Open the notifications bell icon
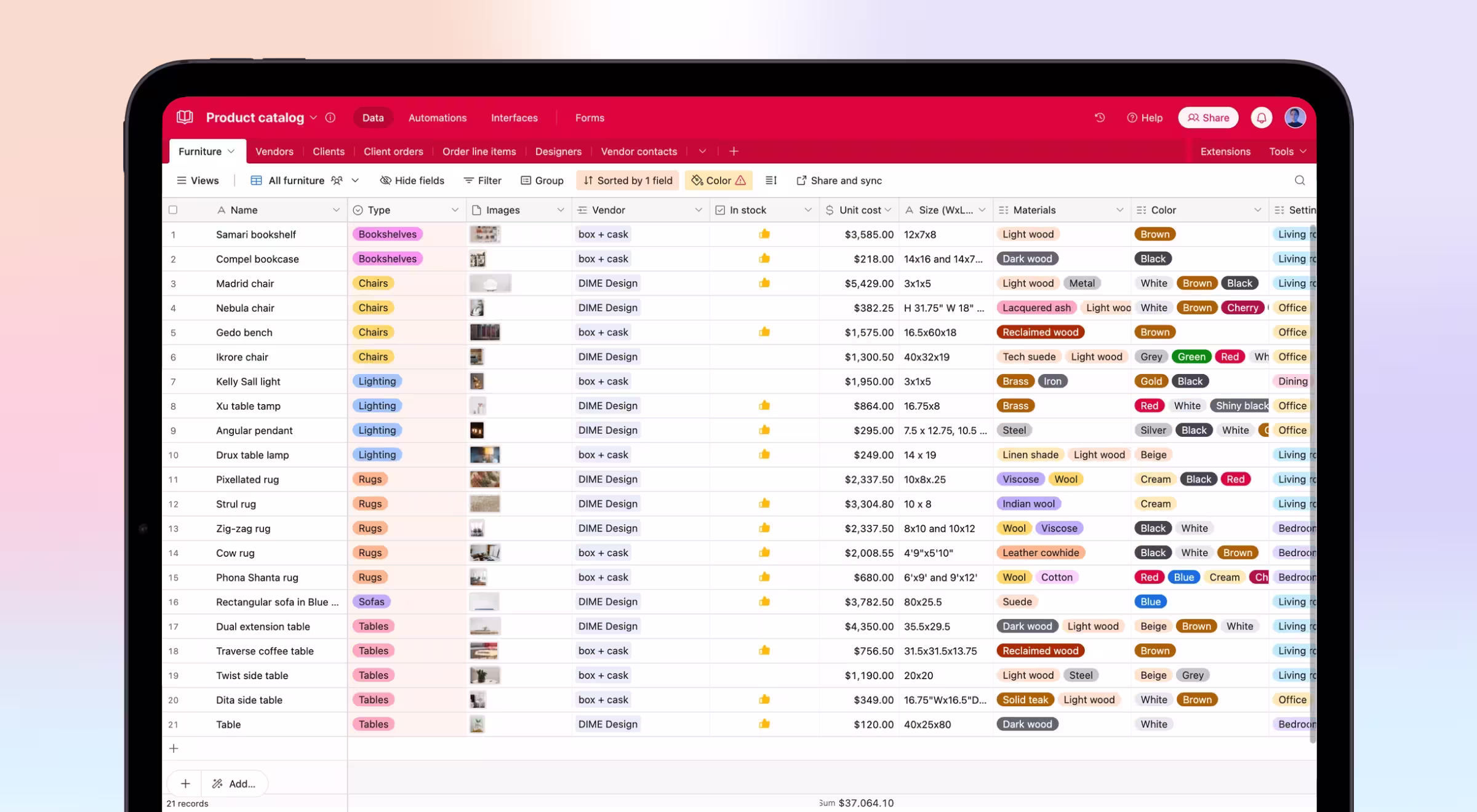 [1262, 117]
